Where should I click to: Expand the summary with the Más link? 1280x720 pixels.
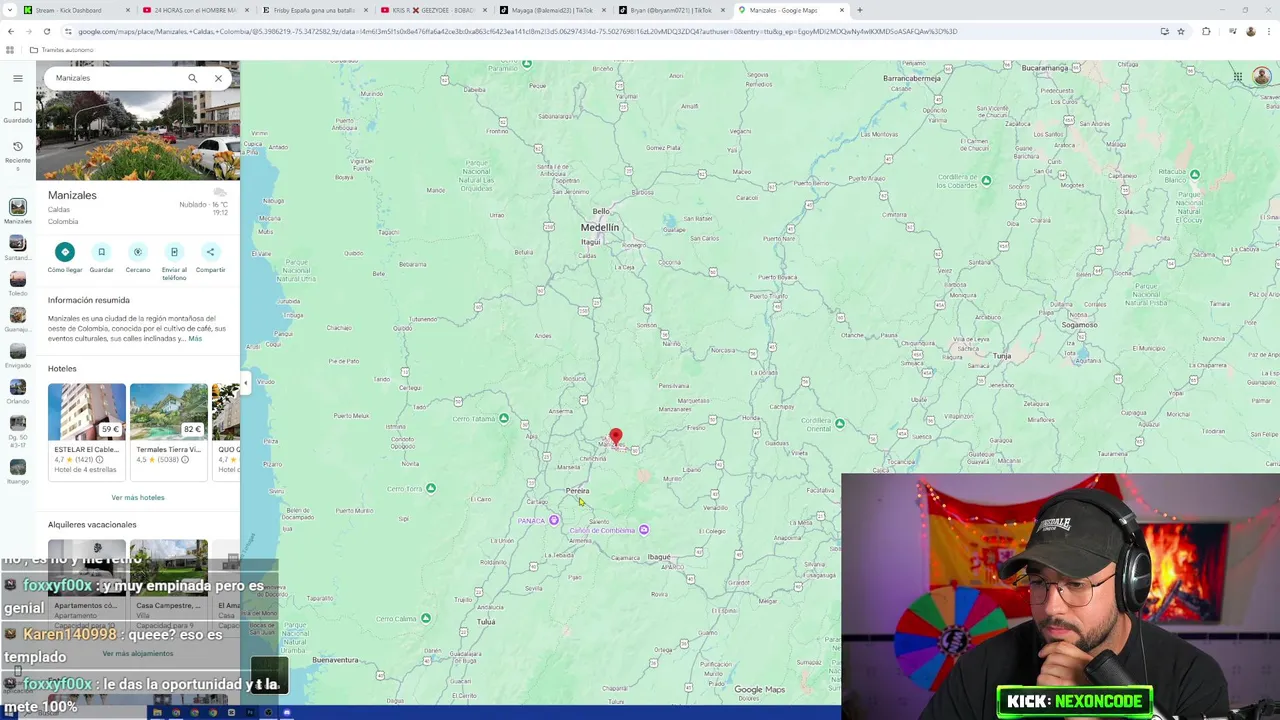195,339
